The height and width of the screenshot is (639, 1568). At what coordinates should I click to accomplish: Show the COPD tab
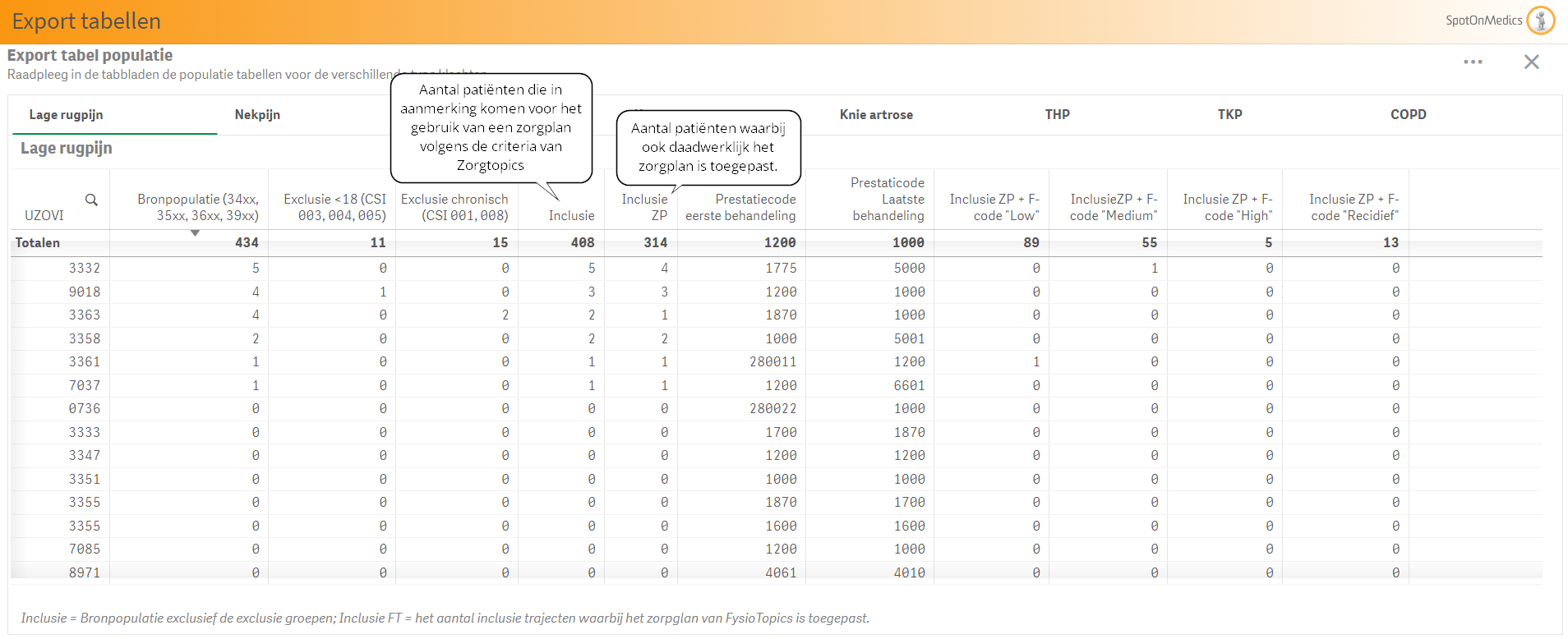tap(1408, 115)
